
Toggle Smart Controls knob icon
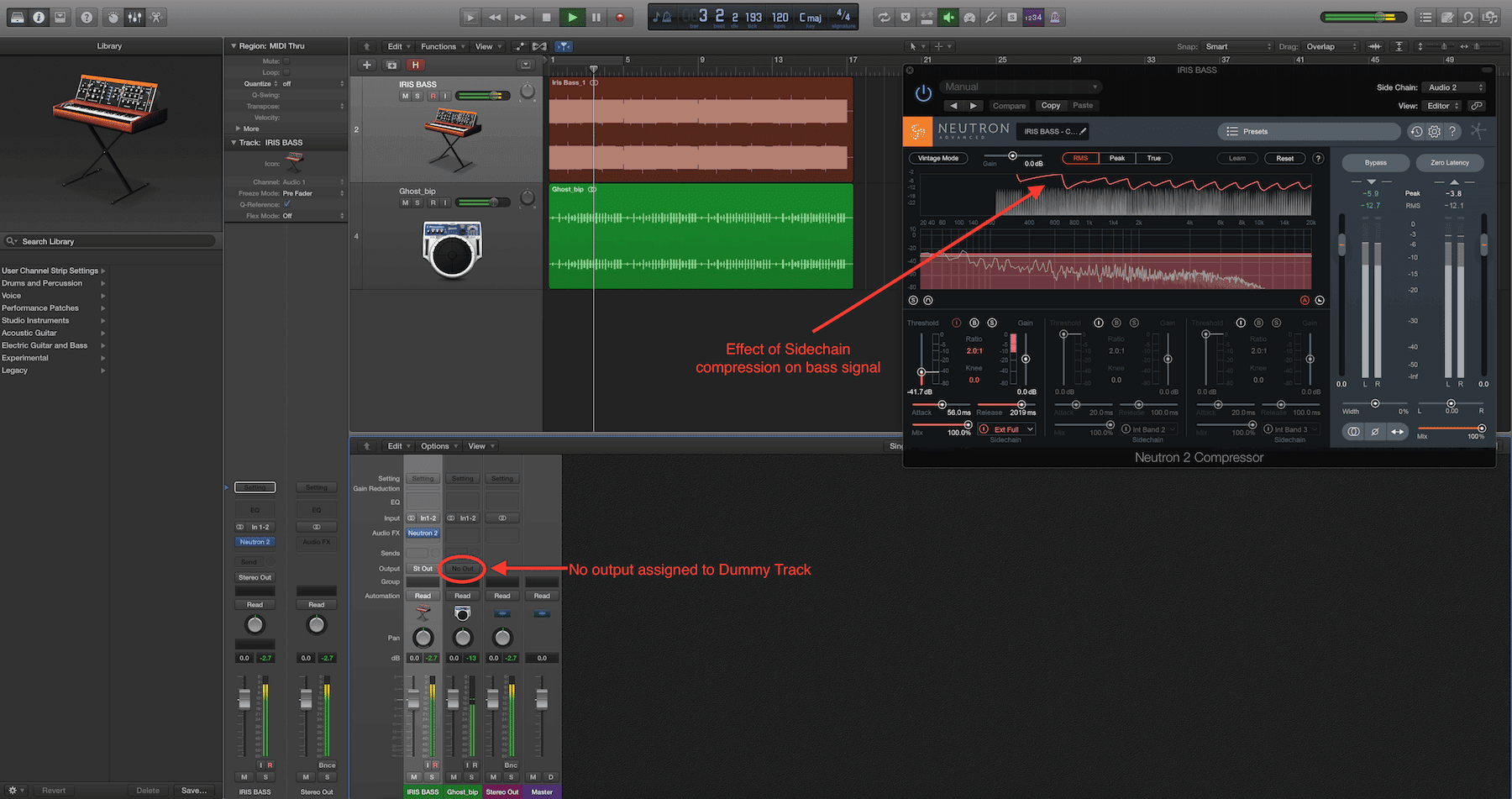[x=114, y=17]
